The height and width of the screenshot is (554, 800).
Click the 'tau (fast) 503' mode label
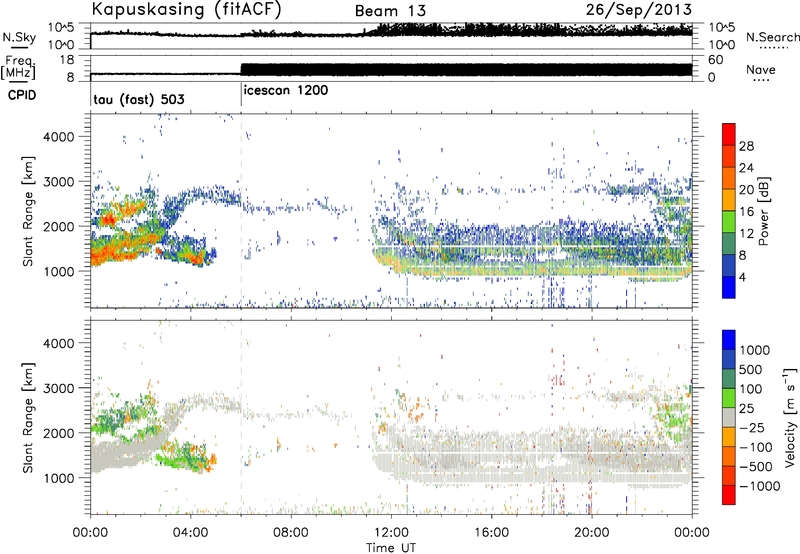coord(139,99)
